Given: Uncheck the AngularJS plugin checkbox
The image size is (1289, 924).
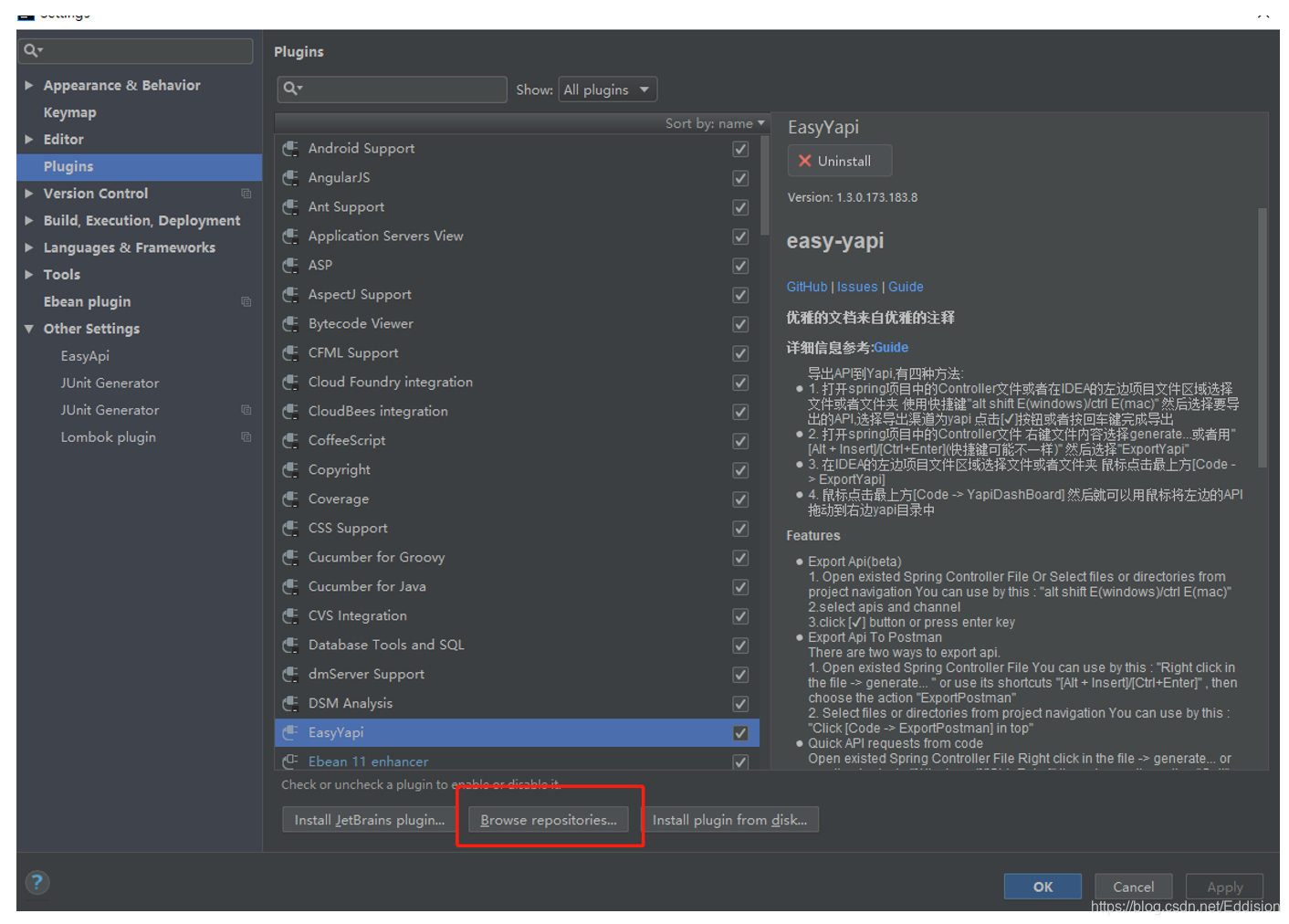Looking at the screenshot, I should pyautogui.click(x=740, y=178).
